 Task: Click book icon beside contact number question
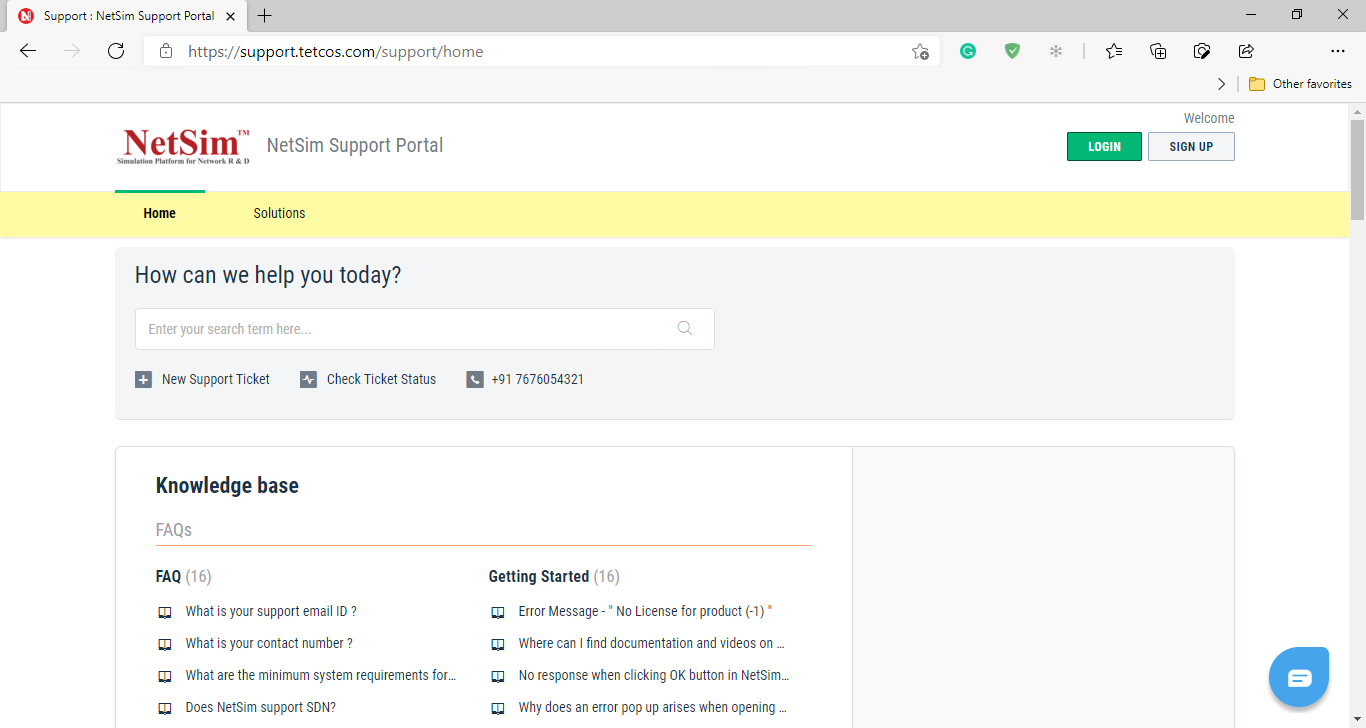pos(165,644)
